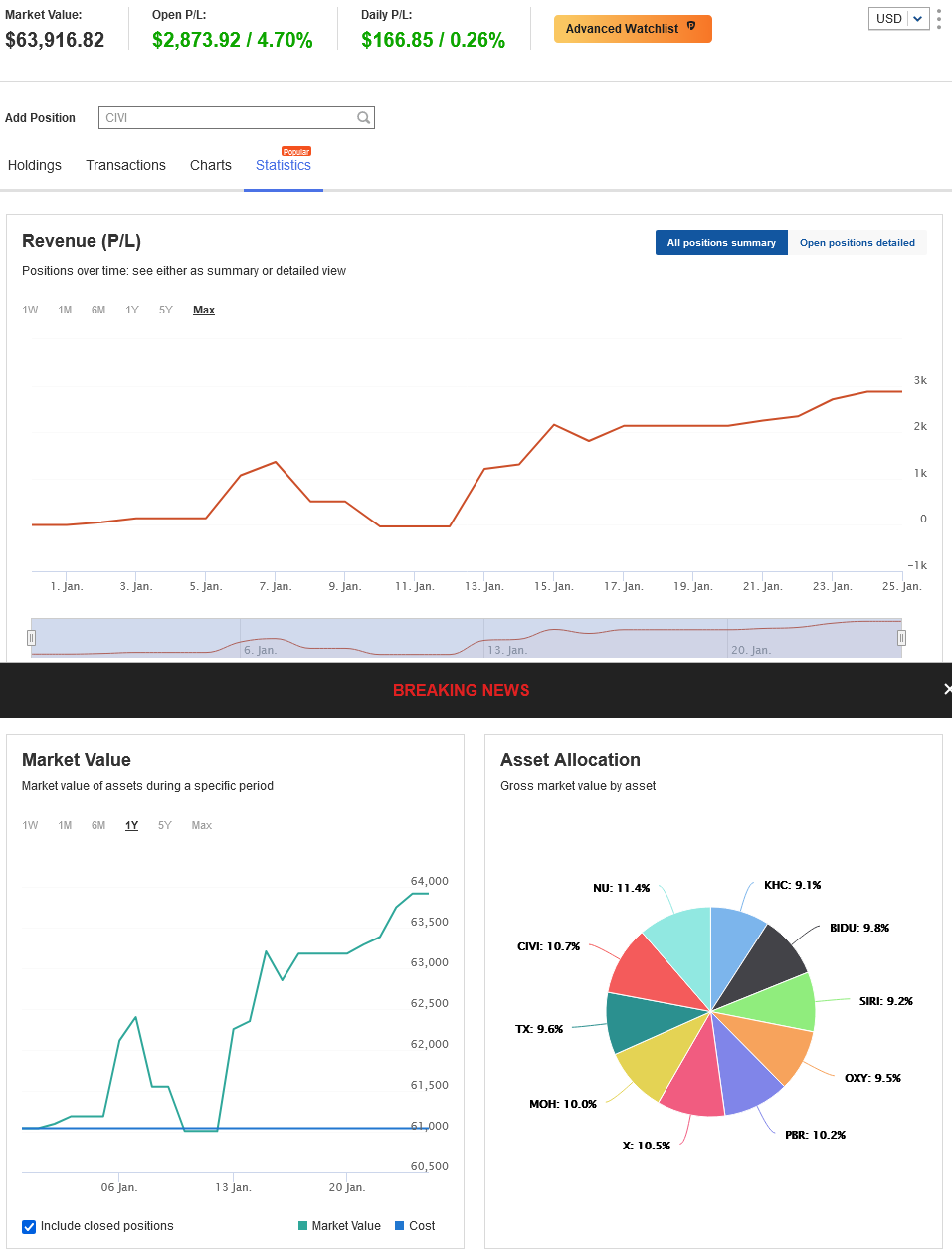952x1252 pixels.
Task: Switch to the Holdings tab
Action: (35, 166)
